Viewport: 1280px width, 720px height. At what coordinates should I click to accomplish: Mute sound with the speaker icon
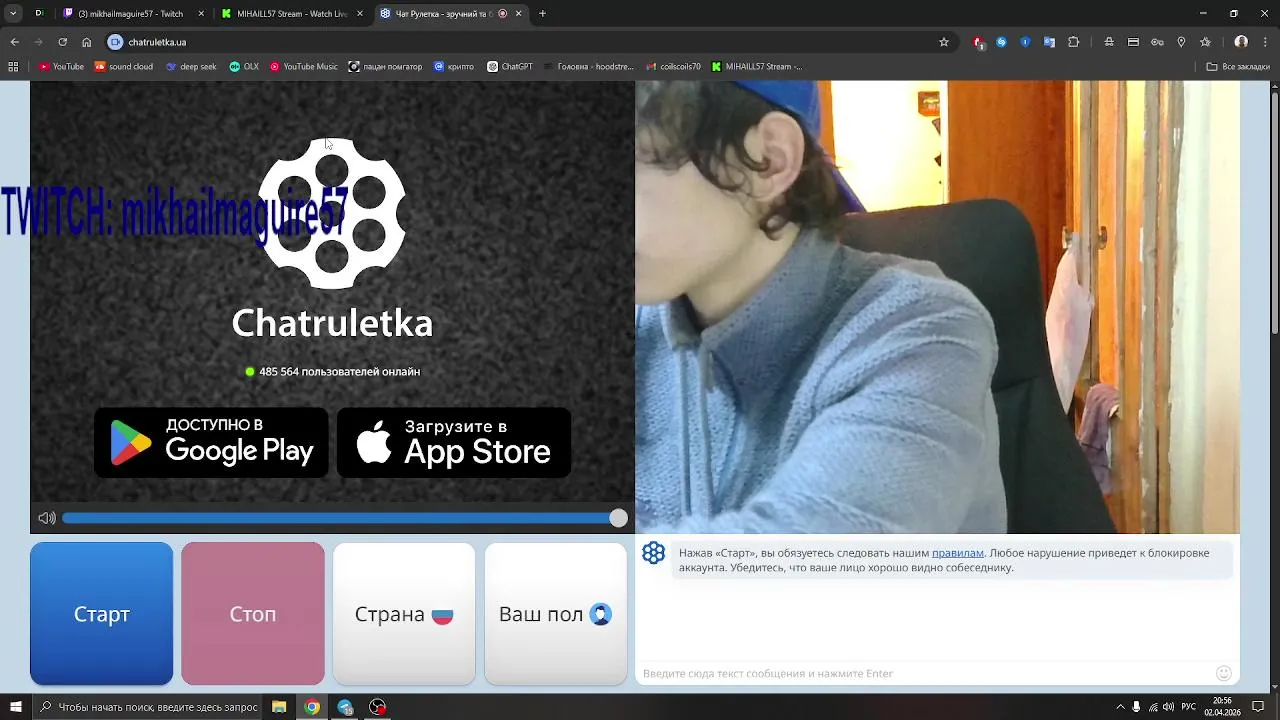[46, 518]
